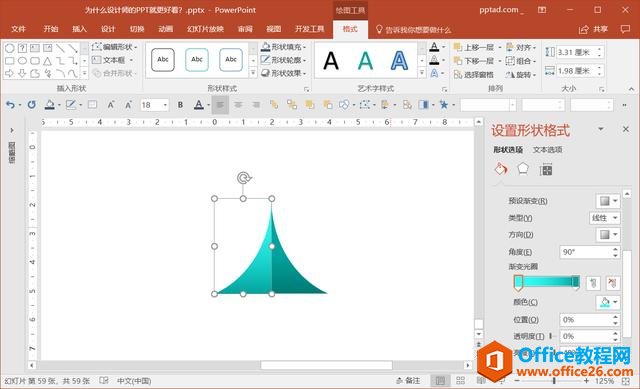The height and width of the screenshot is (389, 640).
Task: Click the angle 90° input field
Action: coord(585,252)
